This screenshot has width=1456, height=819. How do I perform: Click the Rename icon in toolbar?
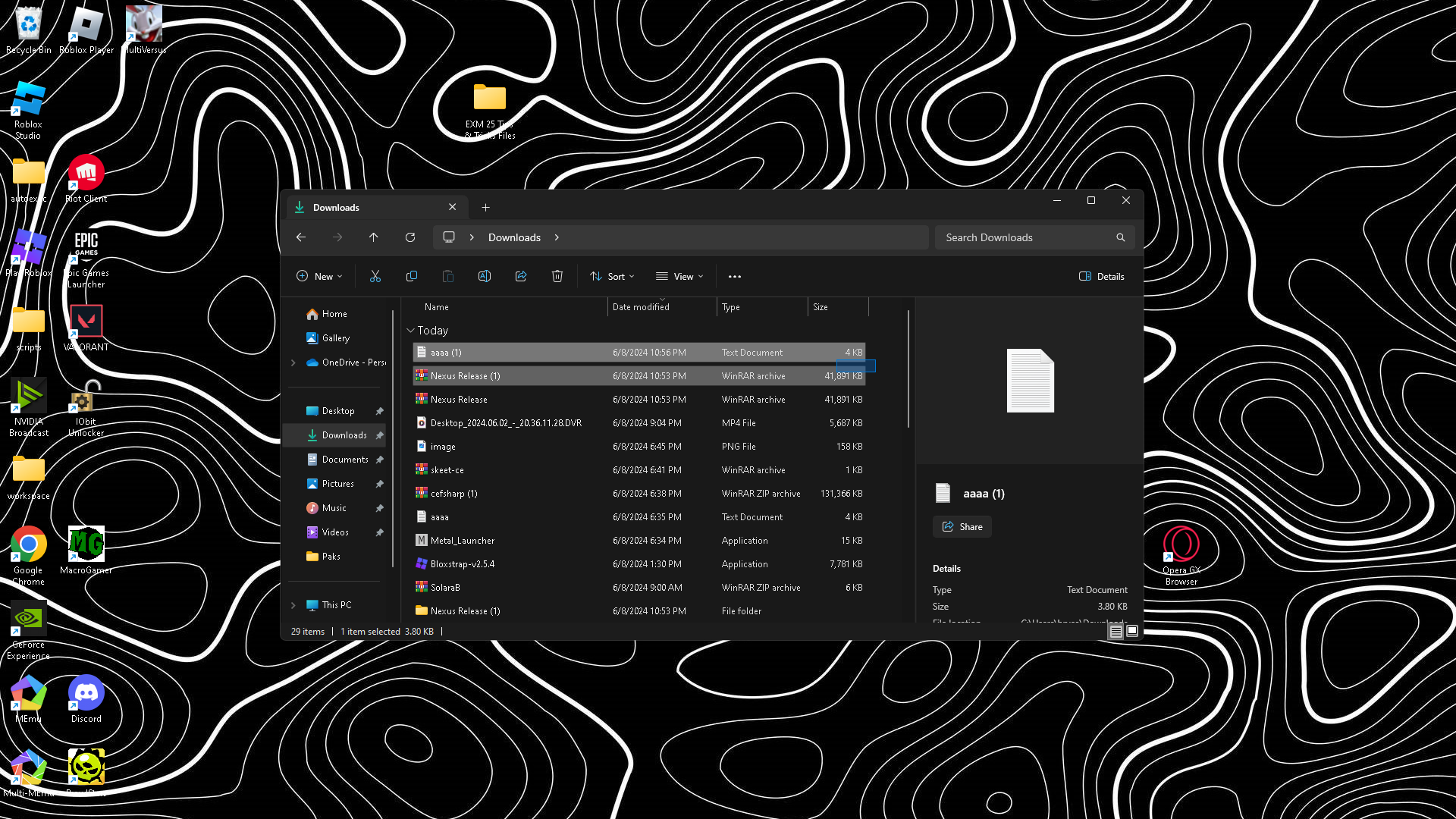[484, 276]
